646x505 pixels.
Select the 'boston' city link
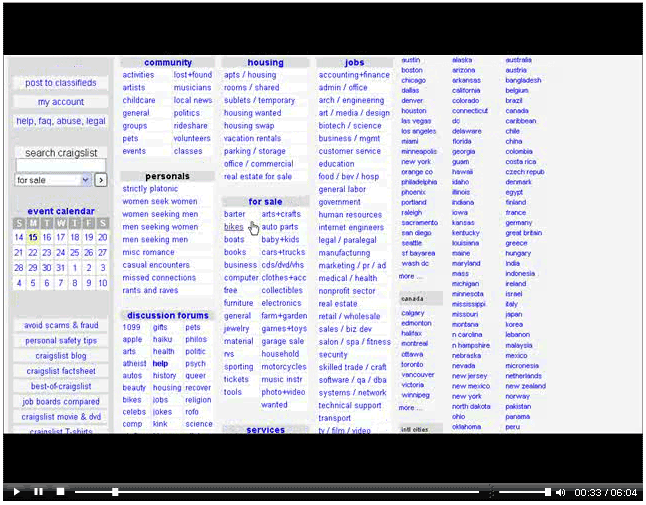pyautogui.click(x=412, y=70)
